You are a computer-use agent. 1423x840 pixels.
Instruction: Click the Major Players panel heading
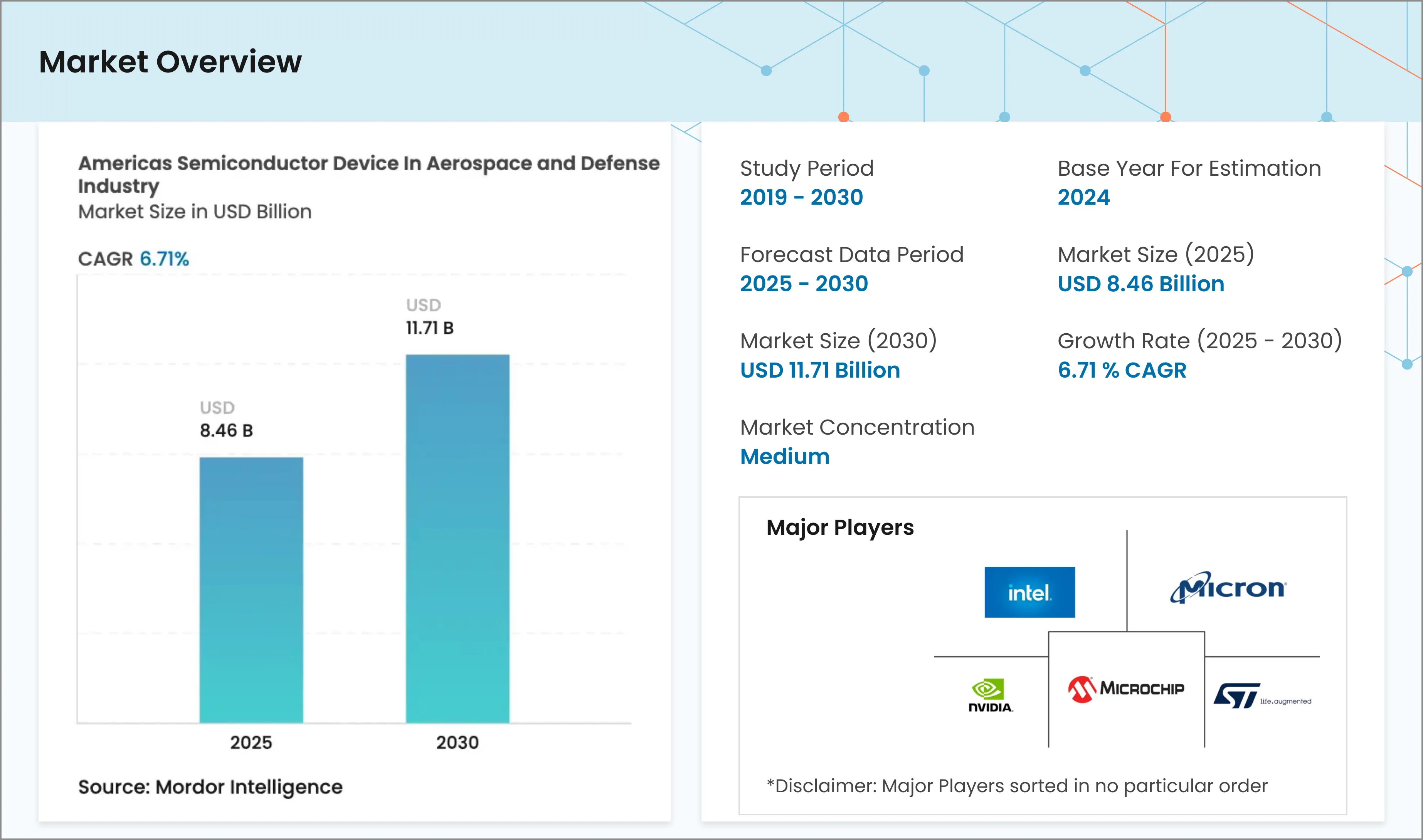tap(840, 527)
